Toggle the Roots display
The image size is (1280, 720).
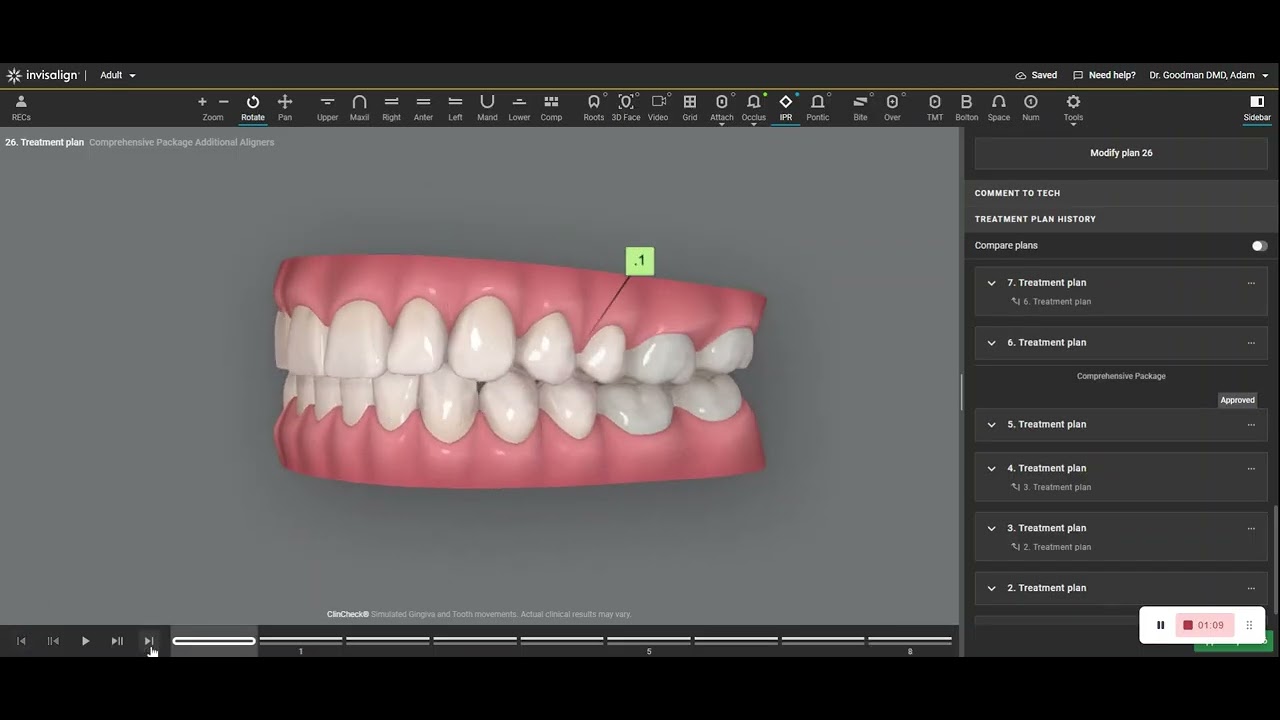tap(594, 108)
